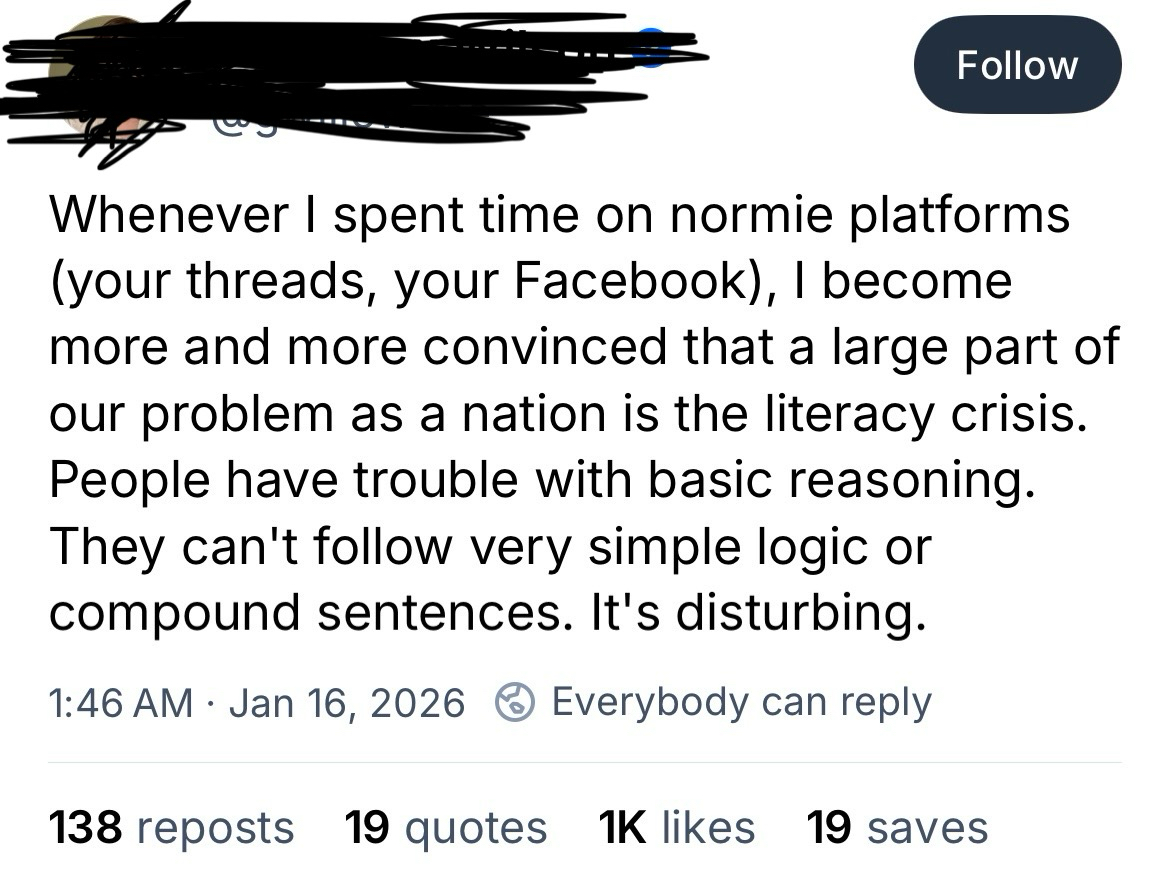Viewport: 1170px width, 886px height.
Task: Click the word "Facebook" in the post
Action: click(629, 281)
